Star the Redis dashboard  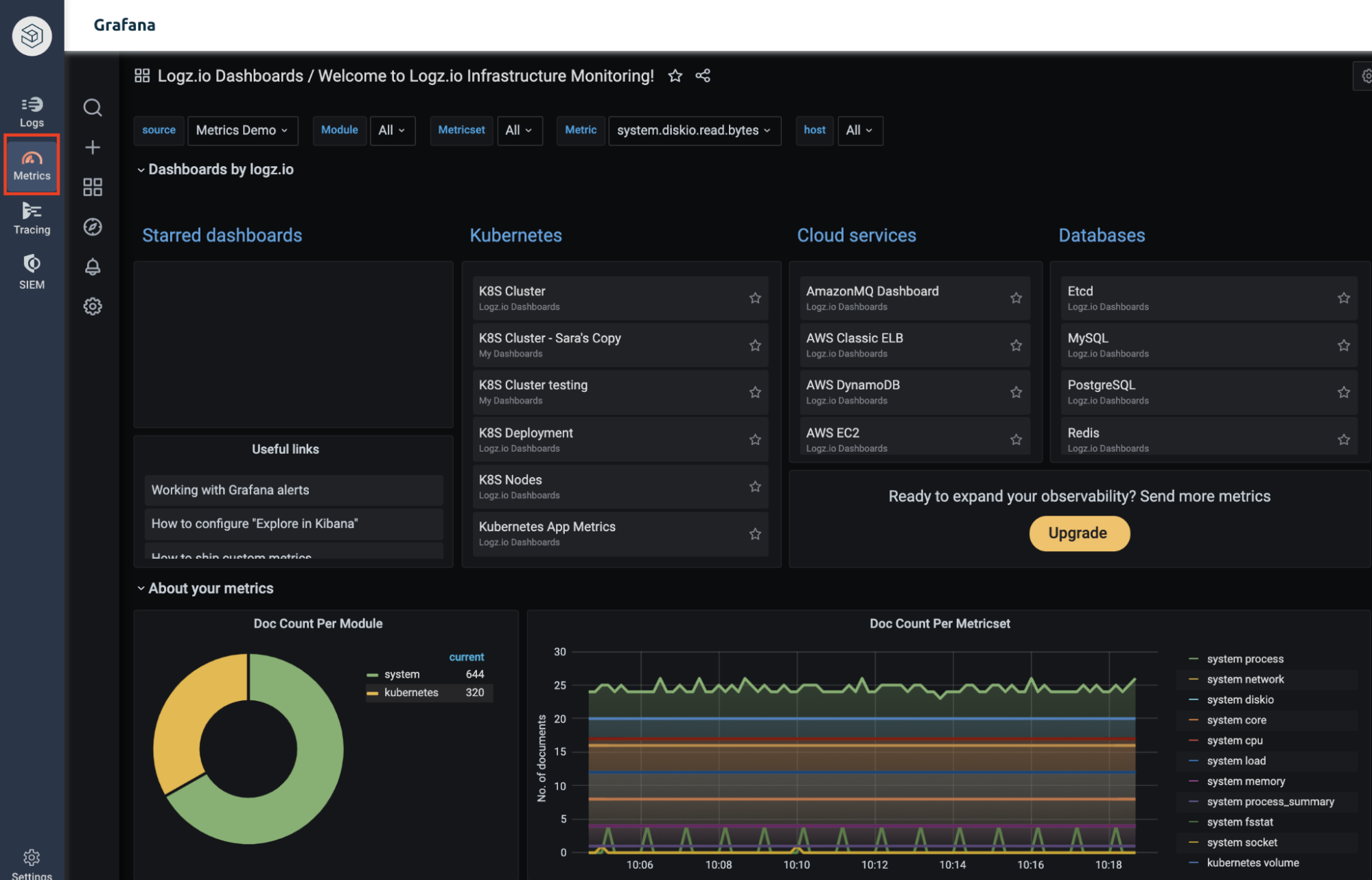[x=1343, y=439]
